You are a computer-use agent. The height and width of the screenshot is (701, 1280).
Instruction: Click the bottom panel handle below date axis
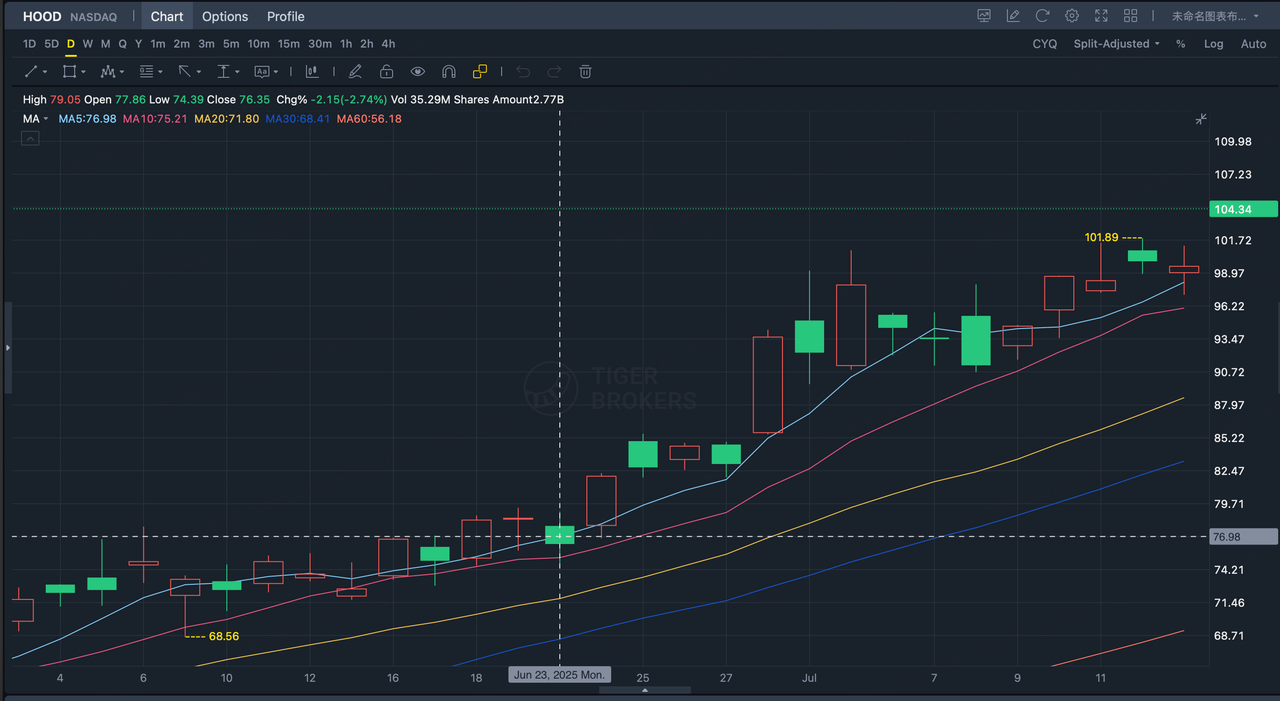point(645,690)
